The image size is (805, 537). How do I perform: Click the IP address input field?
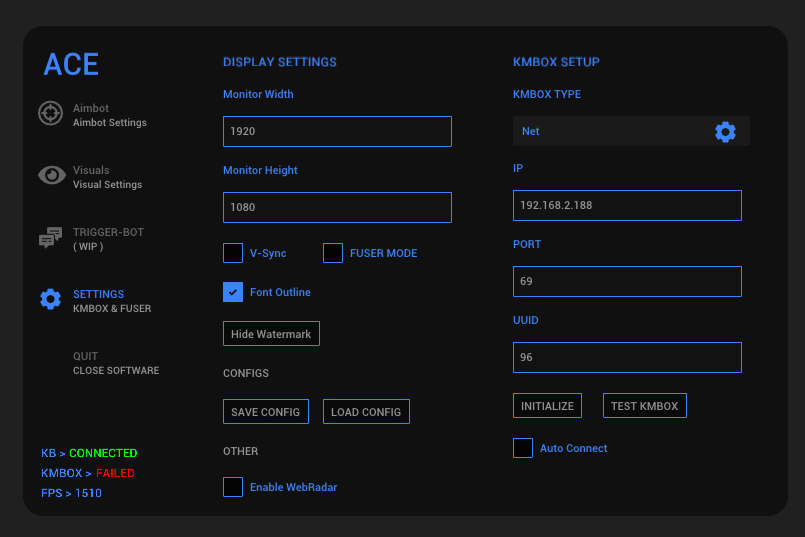pos(627,205)
